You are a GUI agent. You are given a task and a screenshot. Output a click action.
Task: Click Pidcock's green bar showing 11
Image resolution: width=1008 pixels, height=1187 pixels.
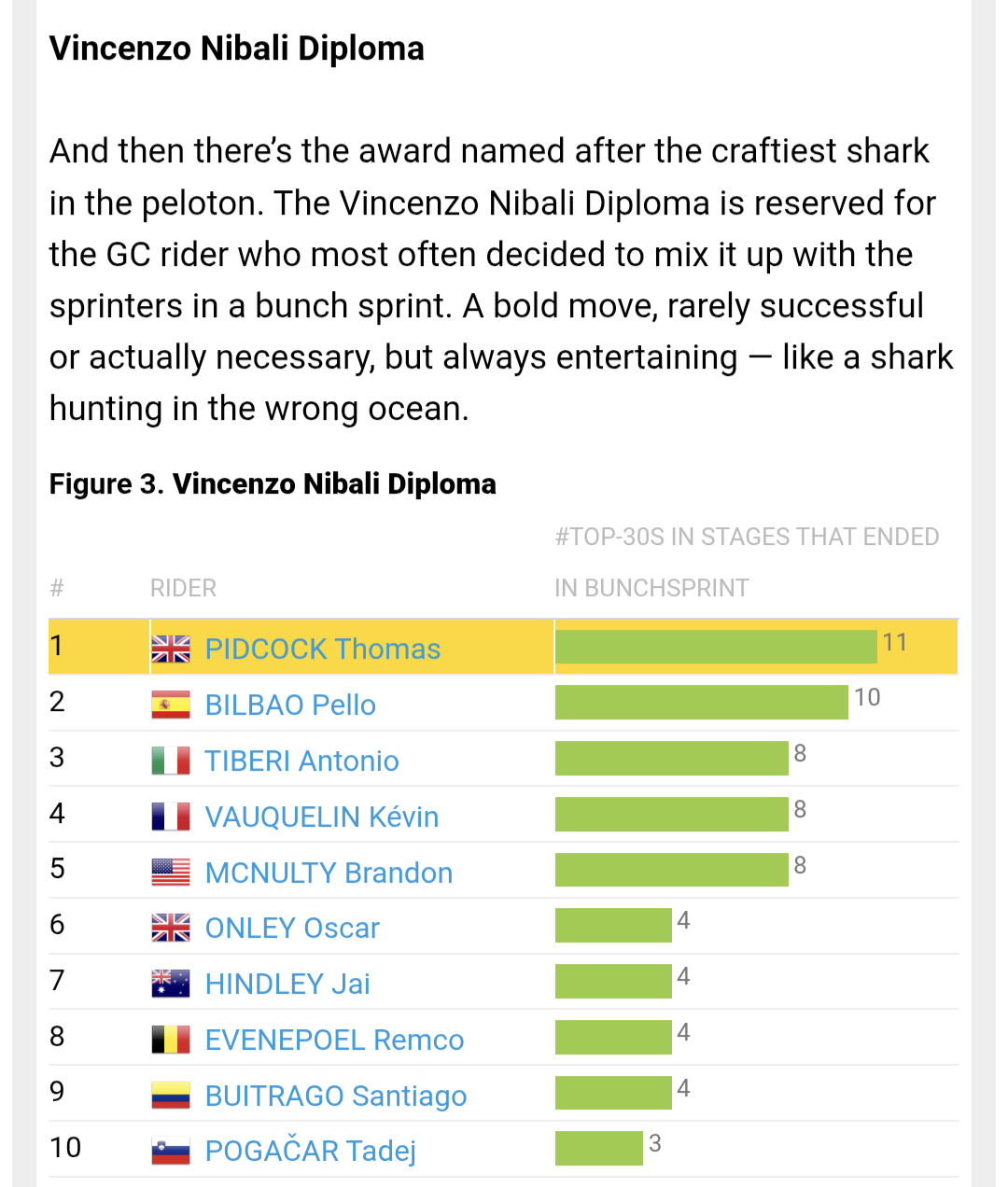tap(716, 647)
